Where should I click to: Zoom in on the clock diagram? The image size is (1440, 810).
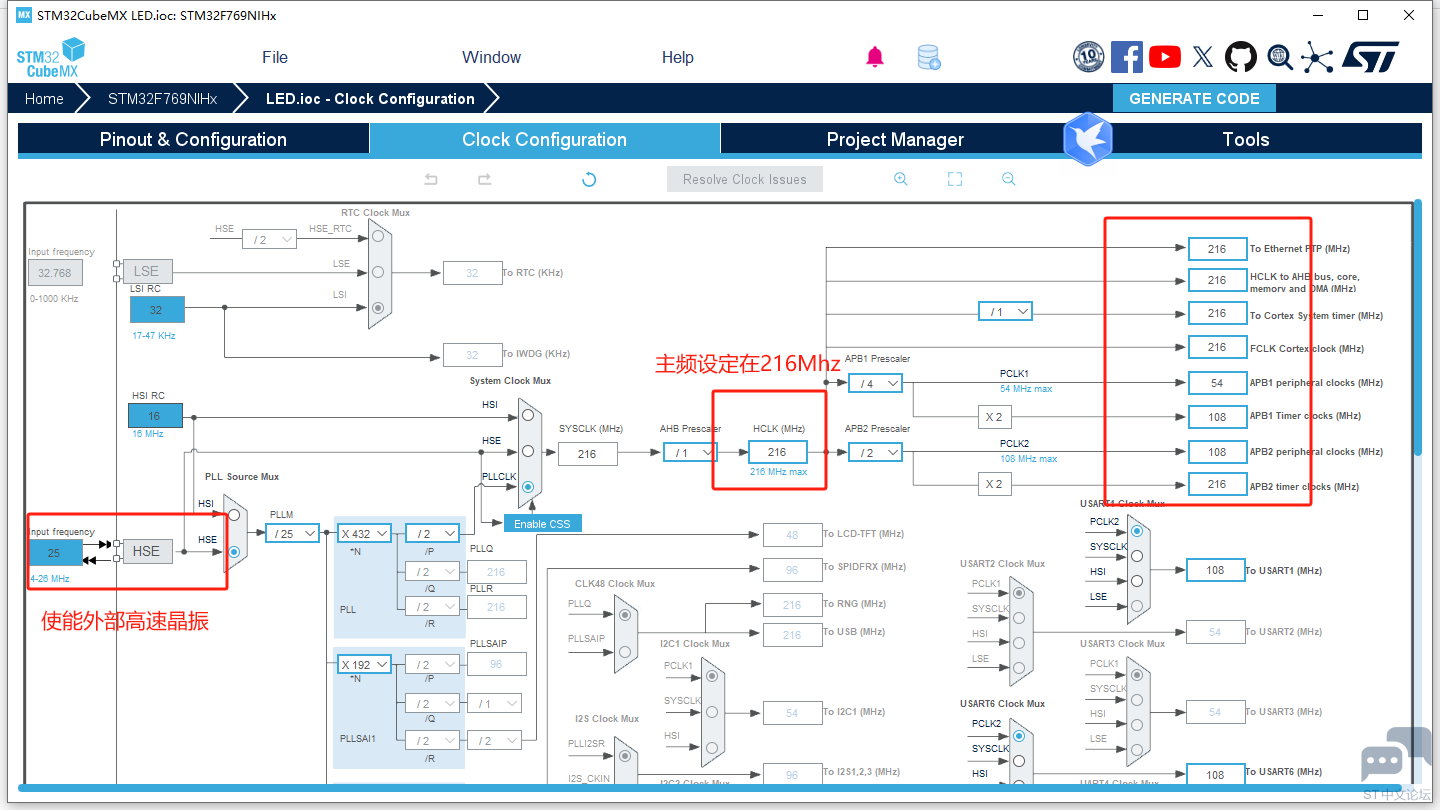point(901,179)
